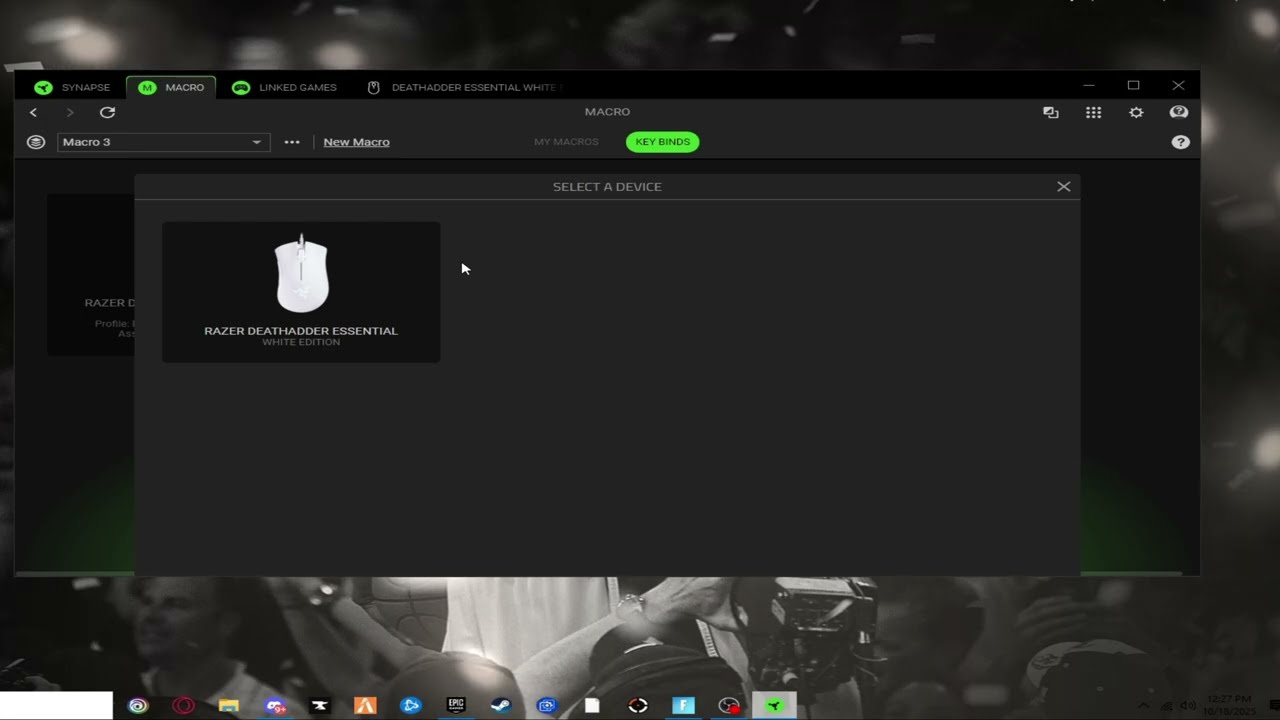Click the green Razer Synapse logo icon
This screenshot has width=1280, height=720.
point(43,87)
